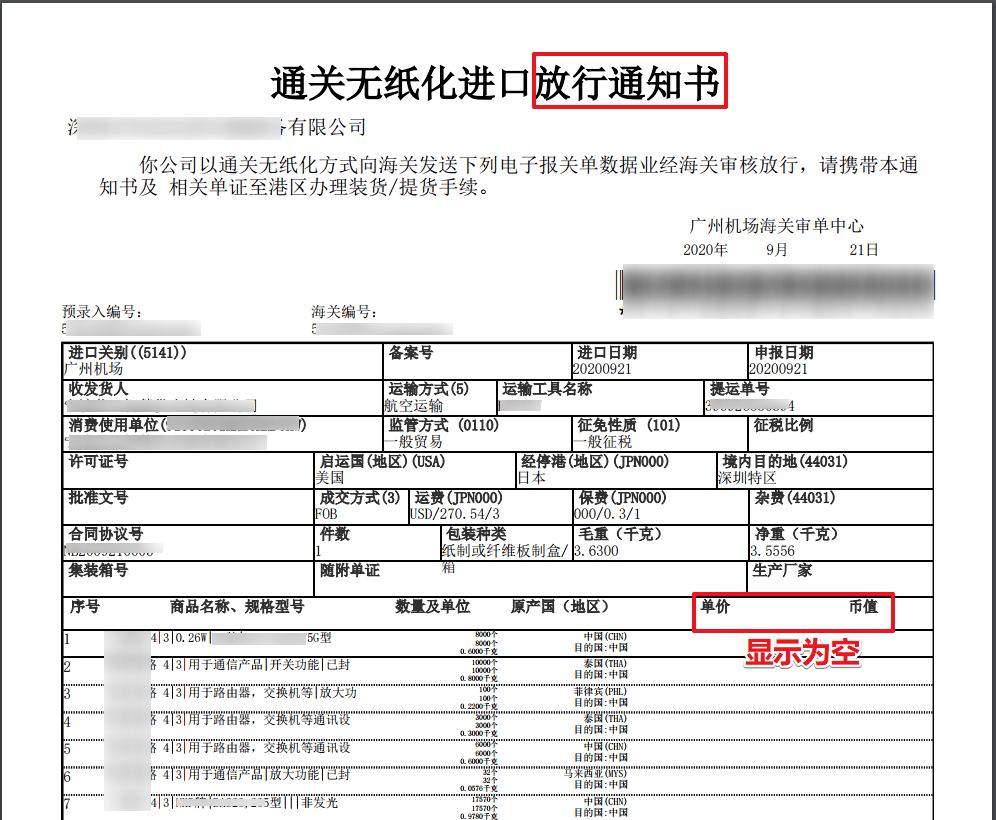Select the 进口关别((5141)) cell header
Viewport: 996px width, 820px height.
(128, 353)
